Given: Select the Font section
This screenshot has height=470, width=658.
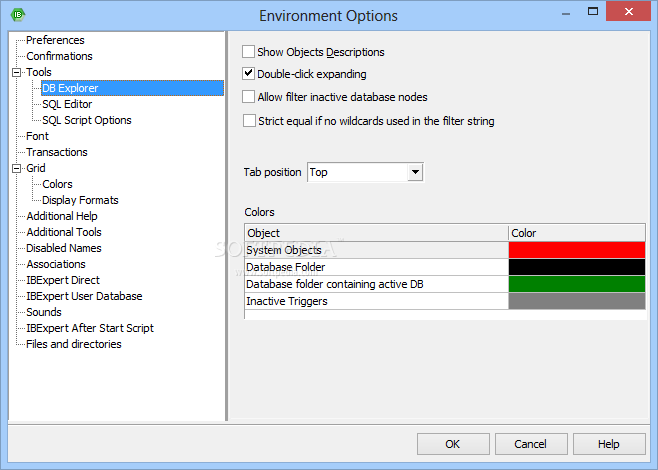Looking at the screenshot, I should pos(37,136).
